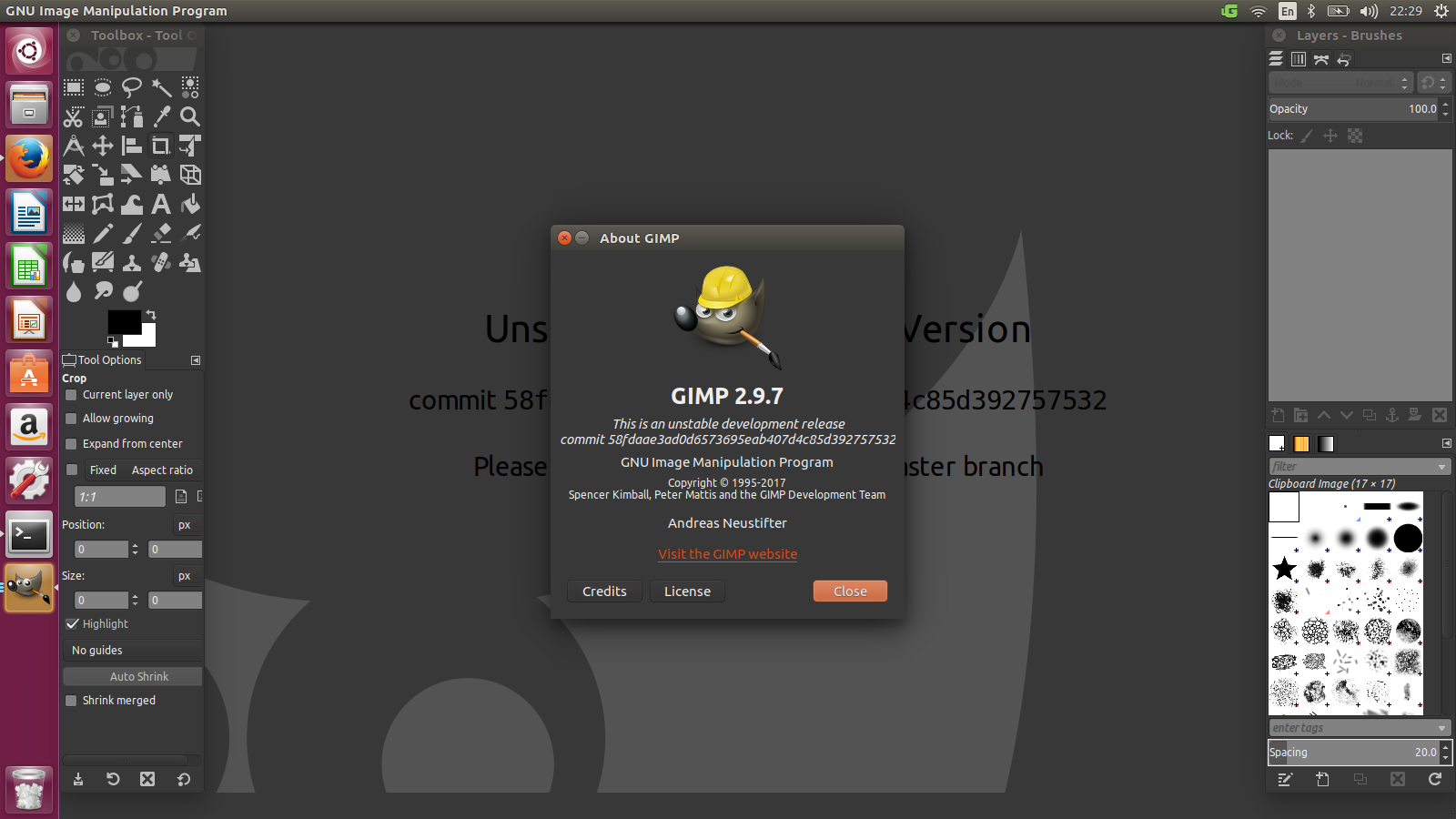Select the Airbrush tool

190,233
